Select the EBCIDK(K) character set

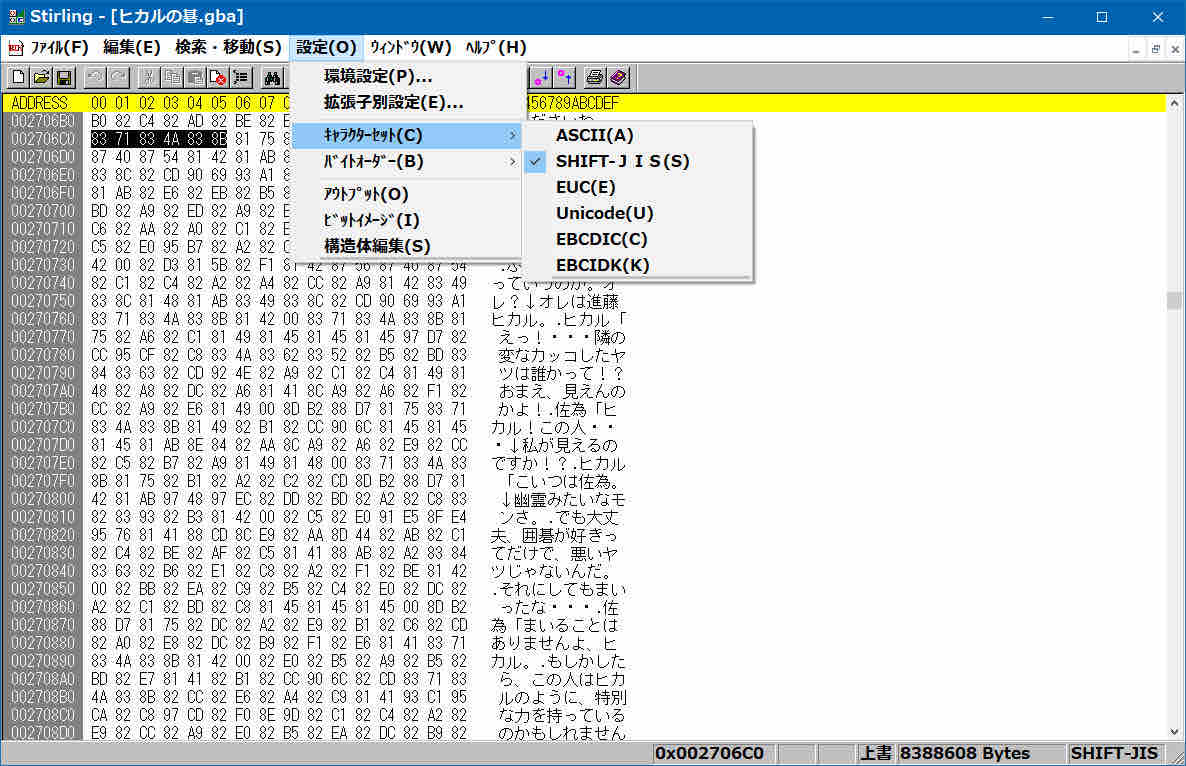637,265
